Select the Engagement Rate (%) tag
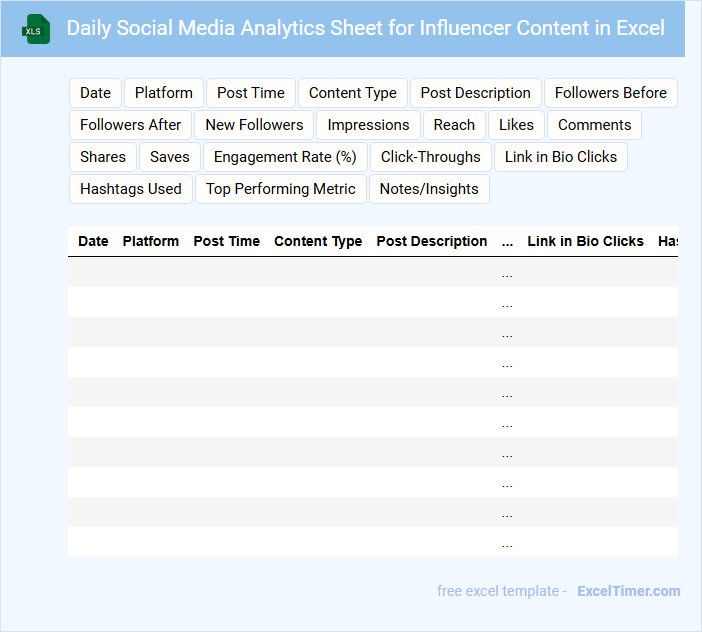 [x=285, y=157]
